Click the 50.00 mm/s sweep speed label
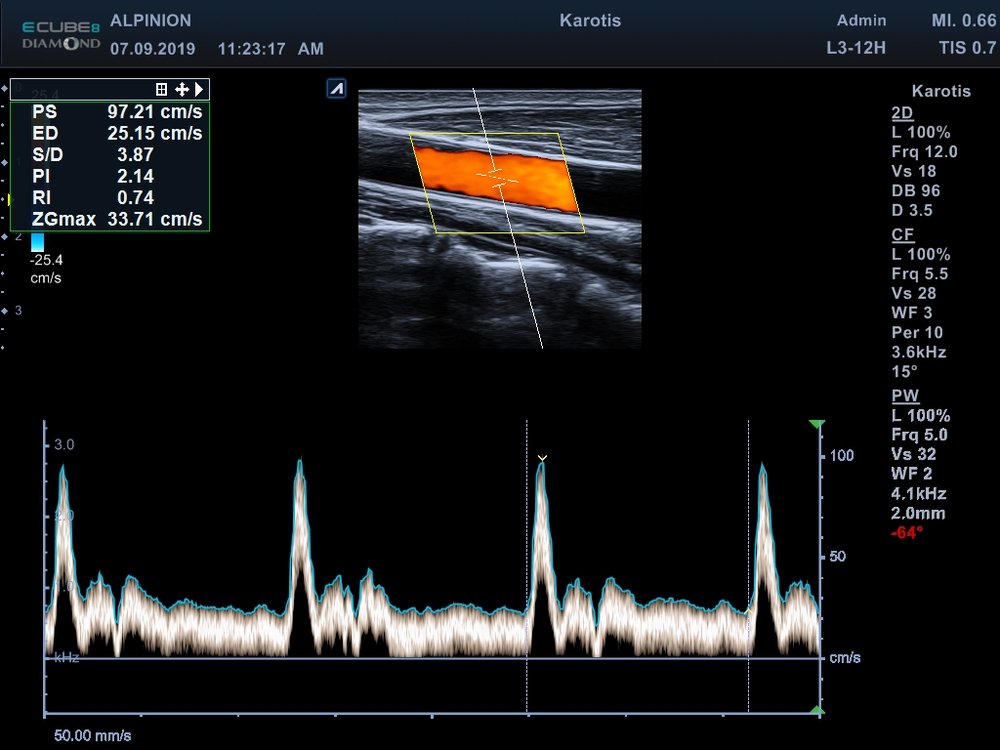 pos(92,735)
